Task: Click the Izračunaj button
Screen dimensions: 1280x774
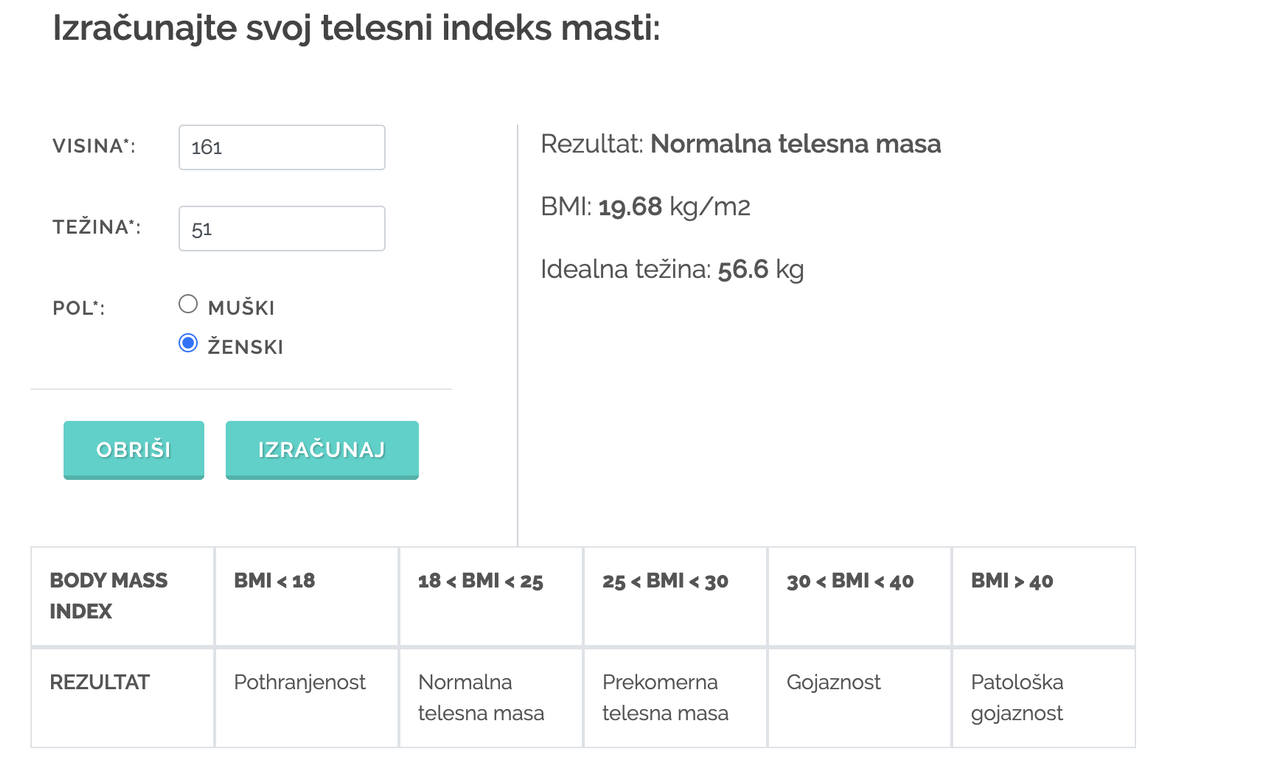Action: 321,450
